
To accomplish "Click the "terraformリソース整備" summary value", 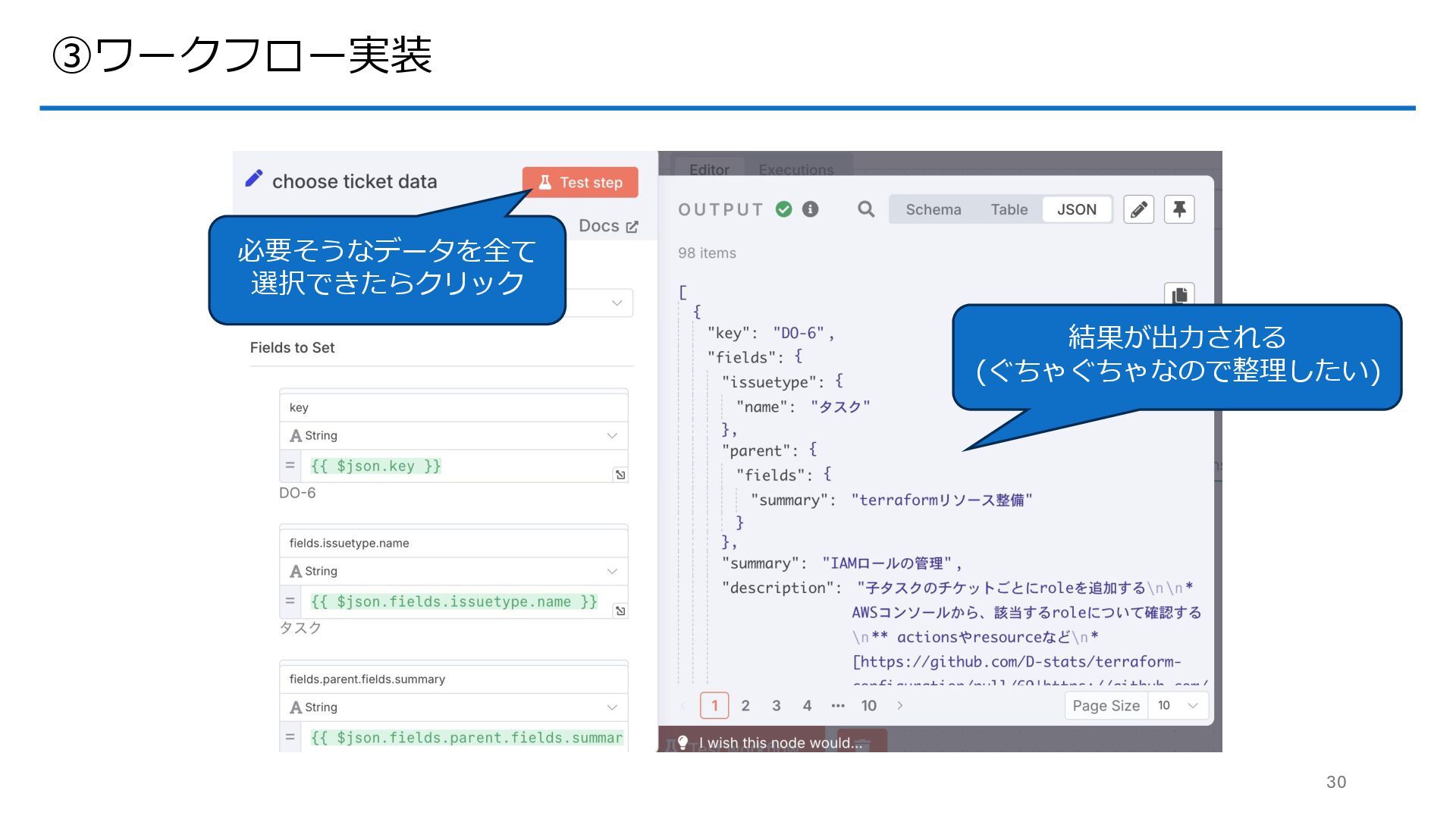I will [x=942, y=500].
